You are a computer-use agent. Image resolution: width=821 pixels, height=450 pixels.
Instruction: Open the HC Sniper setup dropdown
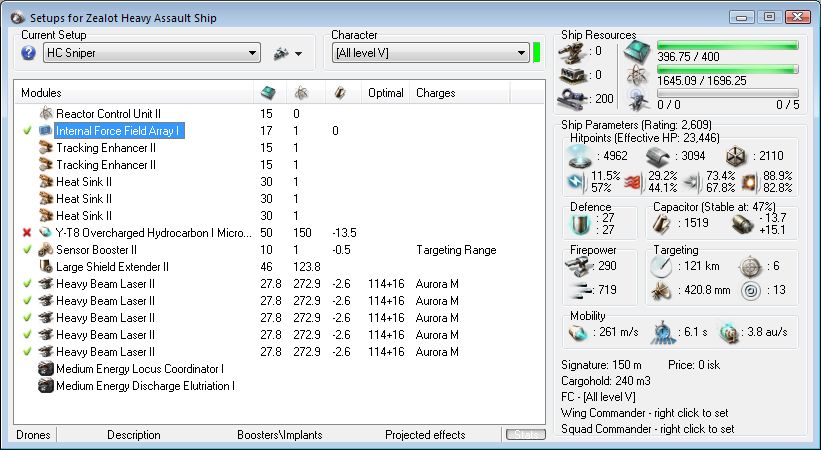[152, 53]
